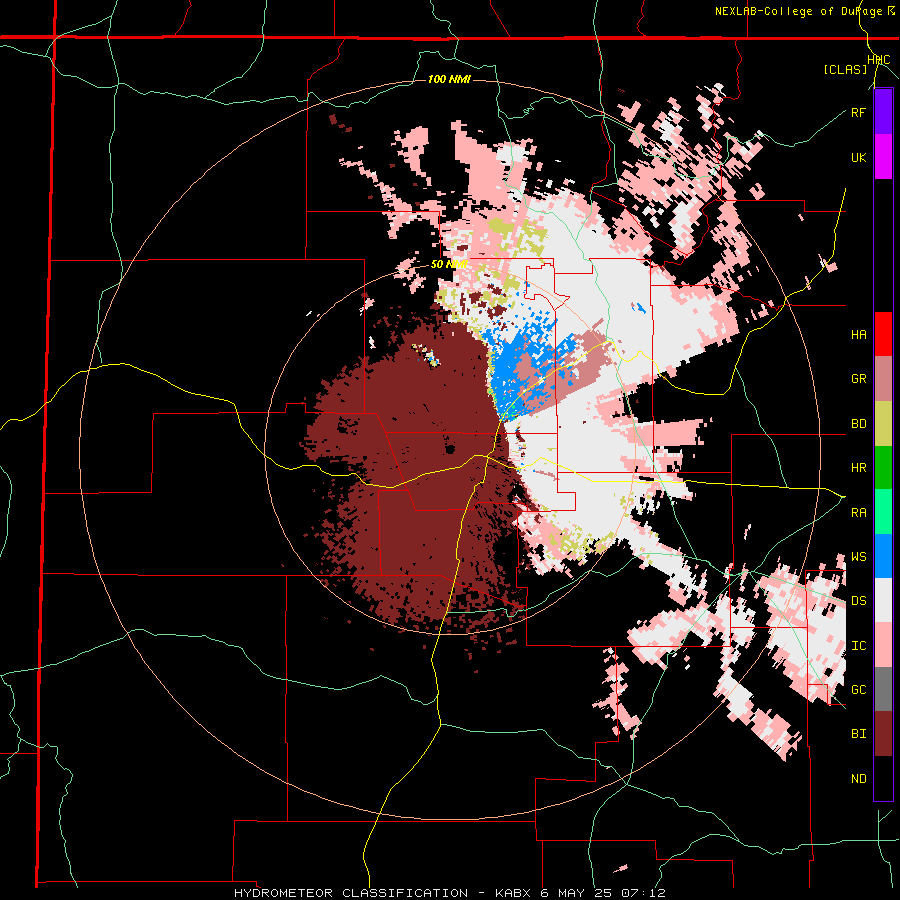
Task: Click the 'IC' legend label text
Action: click(858, 646)
